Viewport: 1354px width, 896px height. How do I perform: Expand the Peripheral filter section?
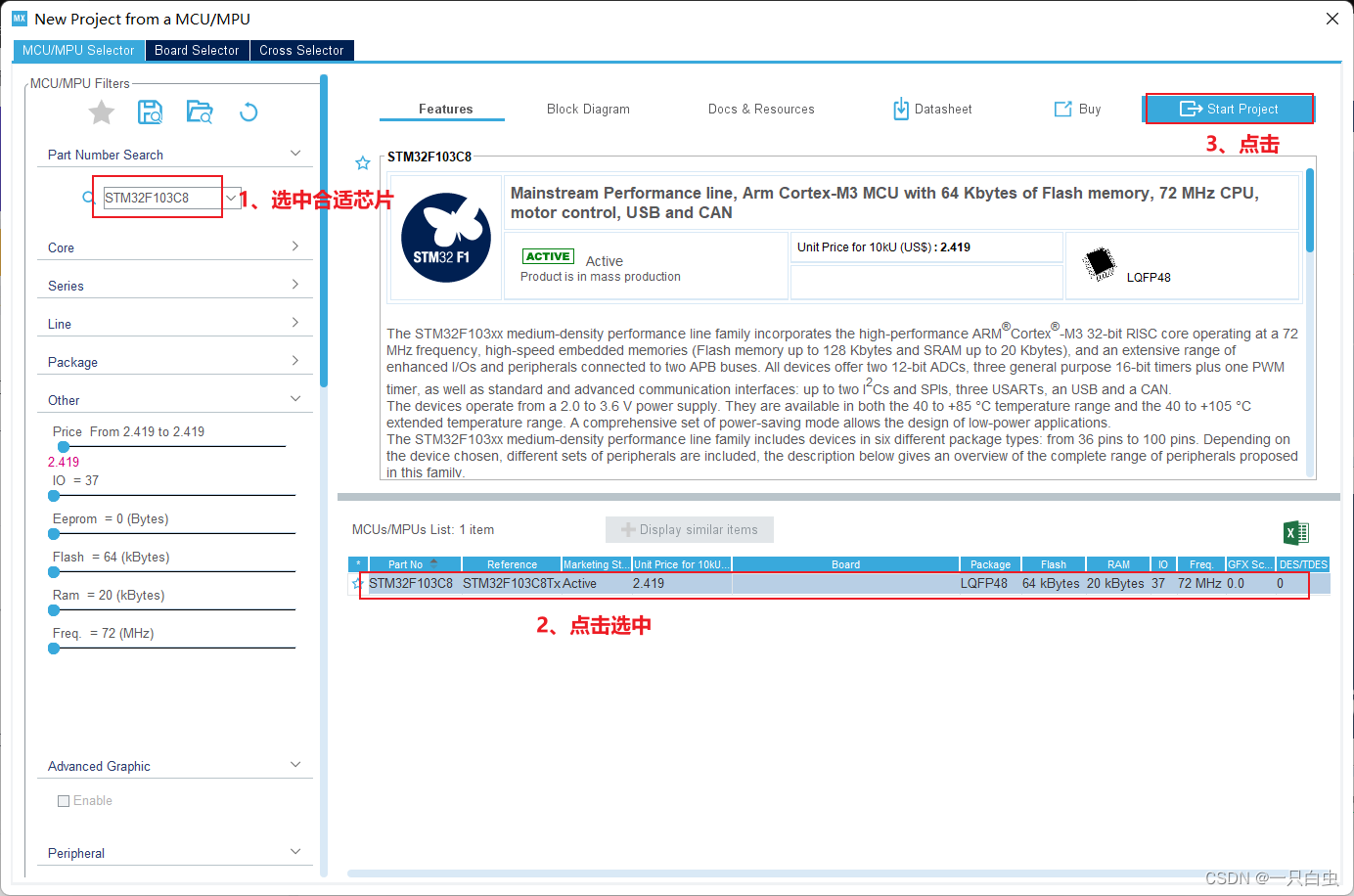(x=174, y=853)
